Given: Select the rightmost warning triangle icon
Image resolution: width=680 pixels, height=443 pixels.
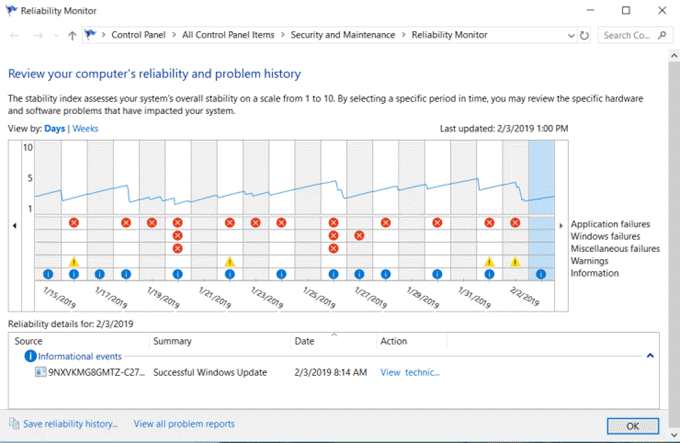Looking at the screenshot, I should (515, 262).
